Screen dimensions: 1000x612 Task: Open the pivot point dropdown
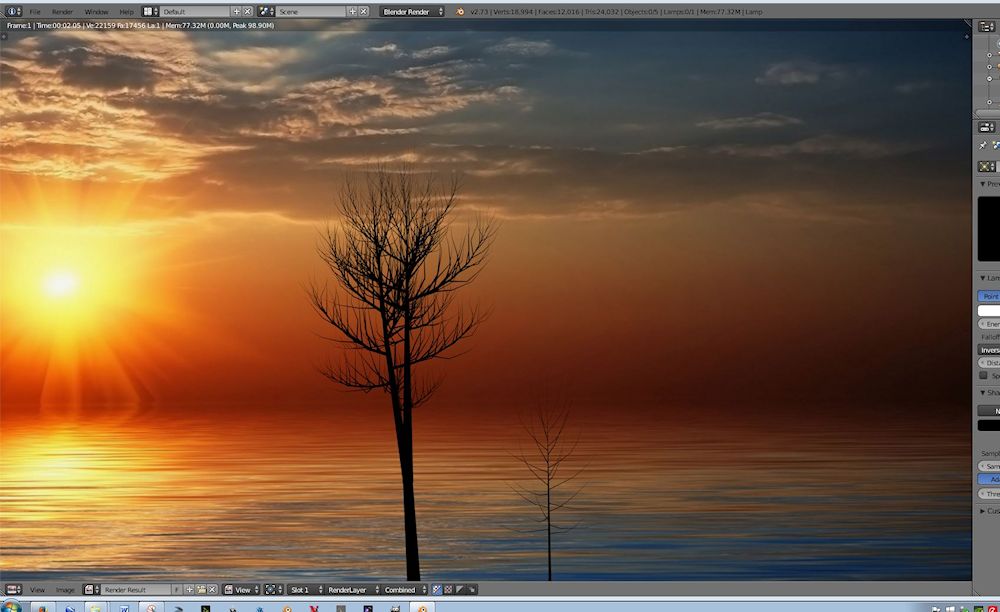[x=274, y=590]
